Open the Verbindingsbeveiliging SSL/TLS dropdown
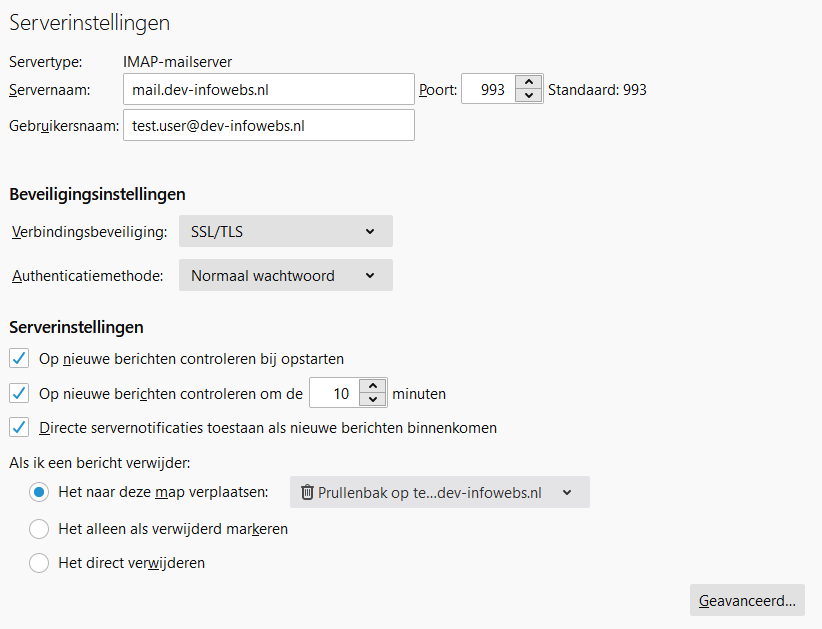The image size is (822, 629). 285,231
